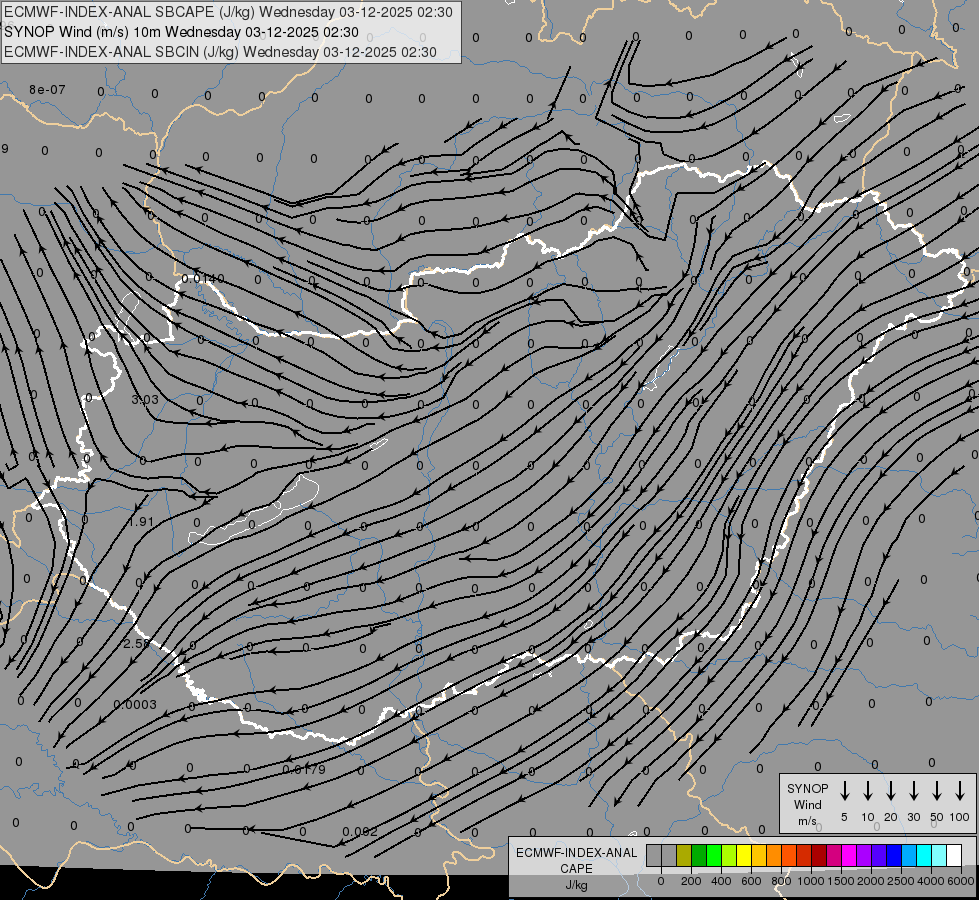Click the CAPE label in color legend

click(x=576, y=869)
